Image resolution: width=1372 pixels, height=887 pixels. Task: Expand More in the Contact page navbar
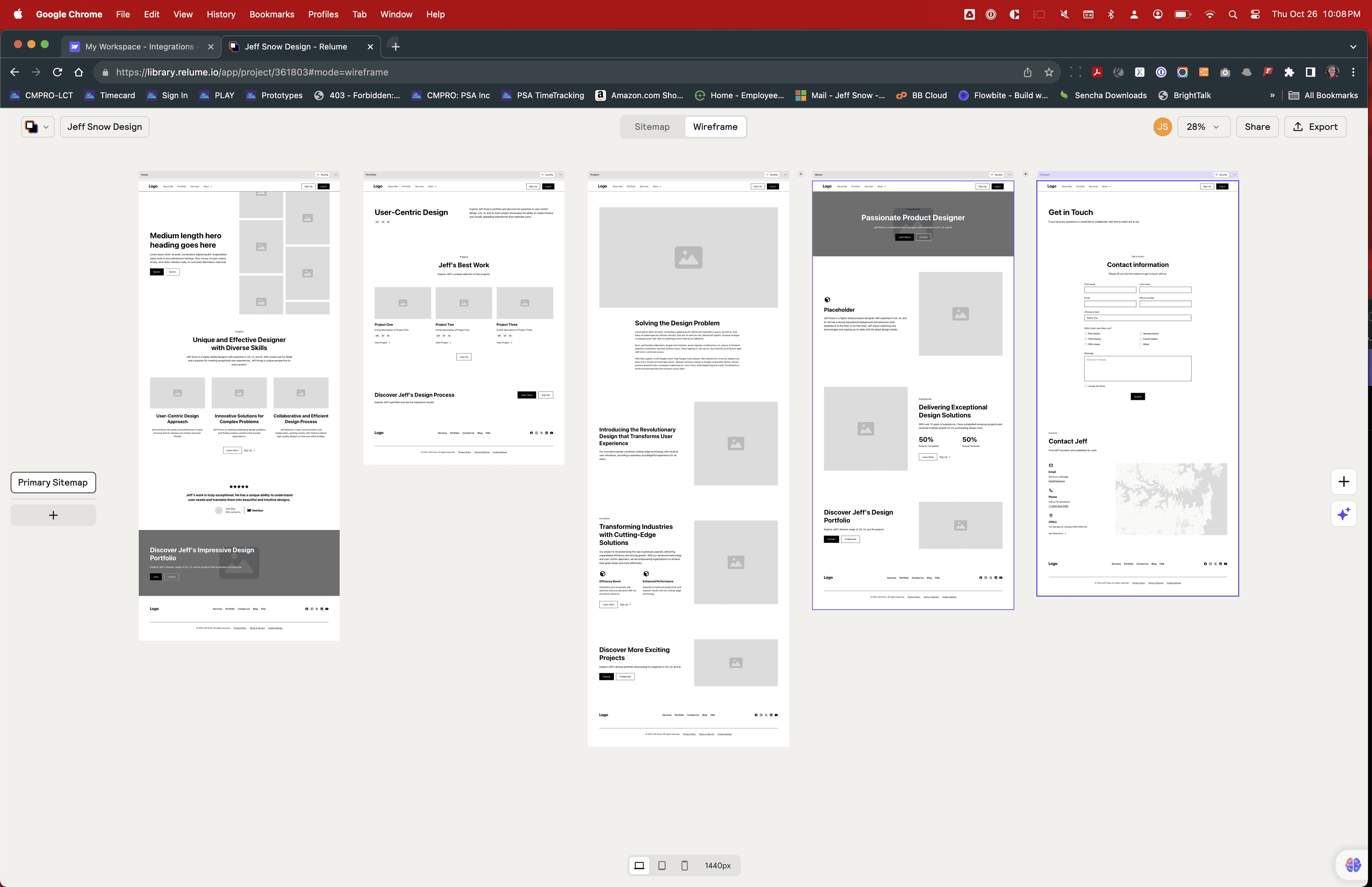tap(1106, 187)
